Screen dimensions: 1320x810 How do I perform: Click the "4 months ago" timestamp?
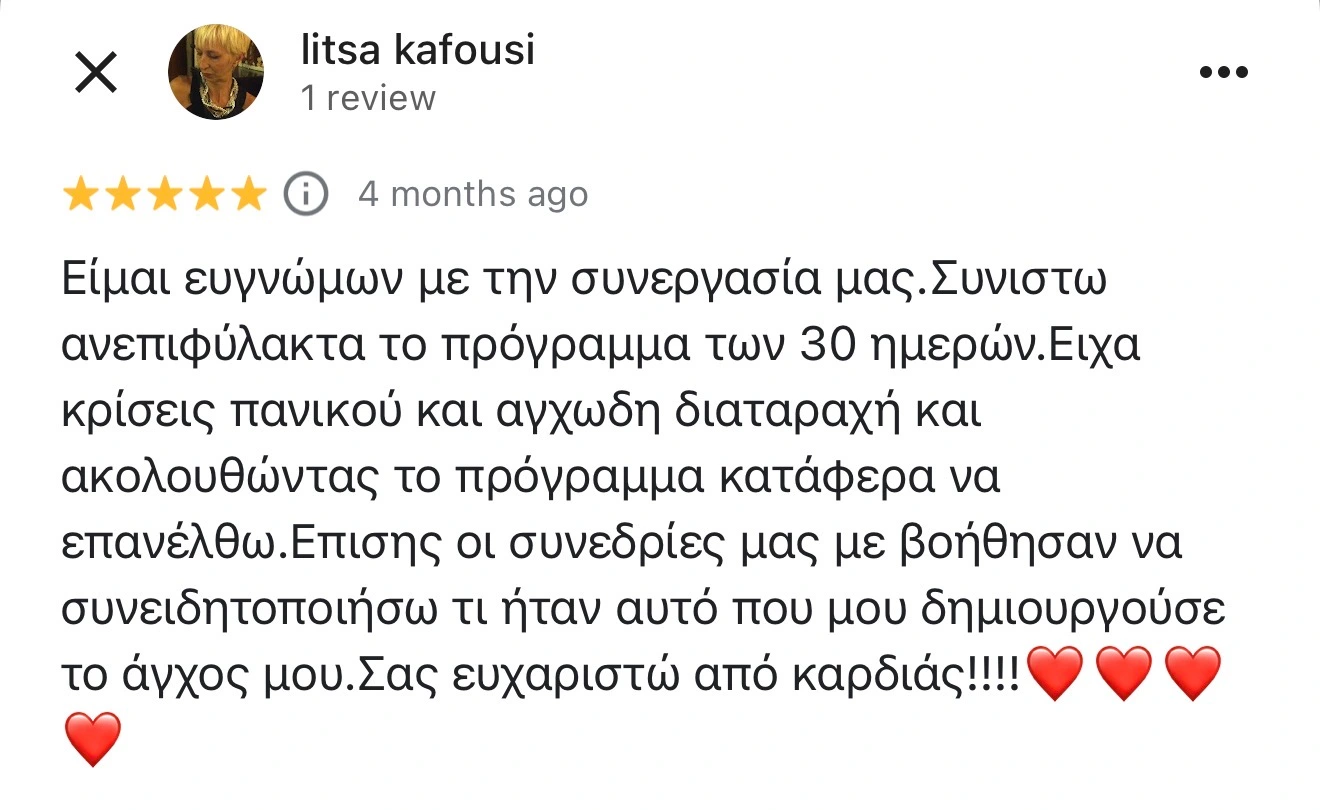point(473,194)
